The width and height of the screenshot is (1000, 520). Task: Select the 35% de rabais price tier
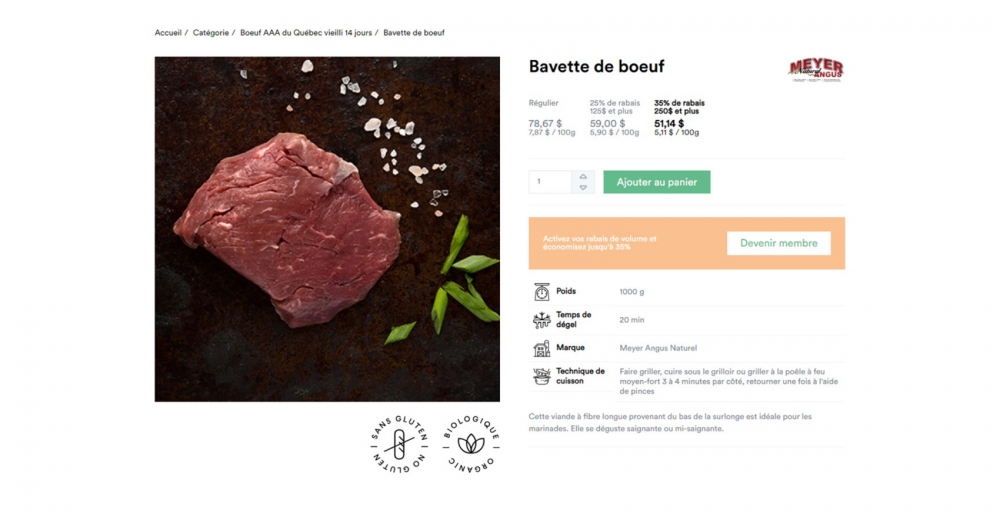[679, 118]
